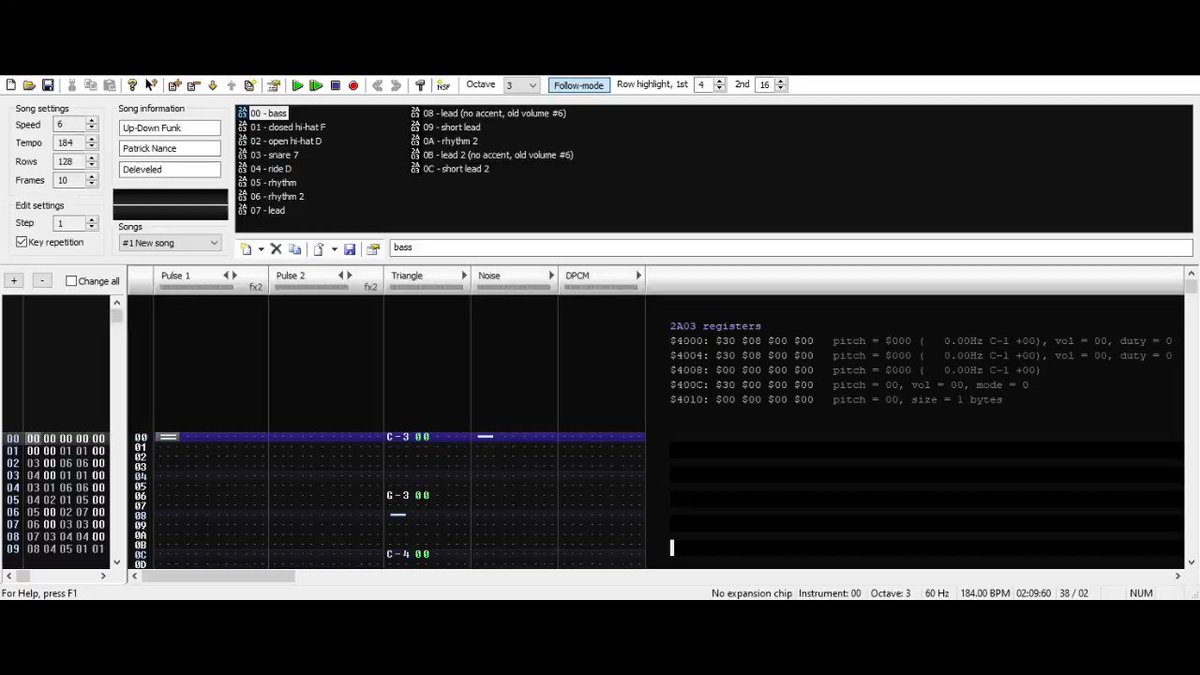The image size is (1200, 675).
Task: Expand effect columns on the Triangle channel arrow
Action: [464, 275]
